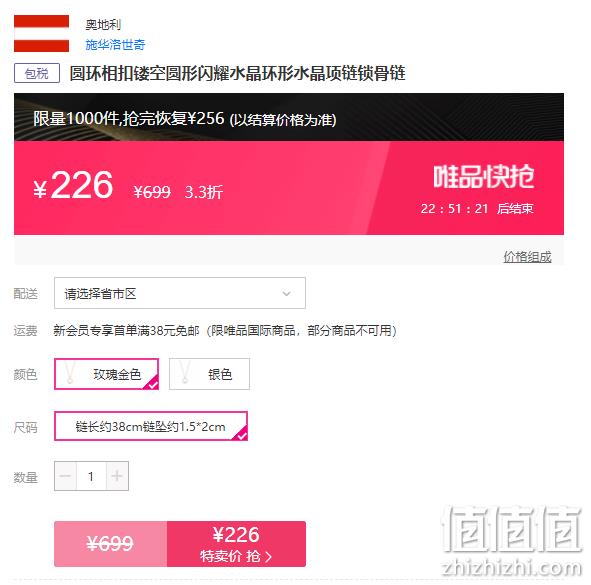Increase quantity with the plus button

pyautogui.click(x=117, y=476)
